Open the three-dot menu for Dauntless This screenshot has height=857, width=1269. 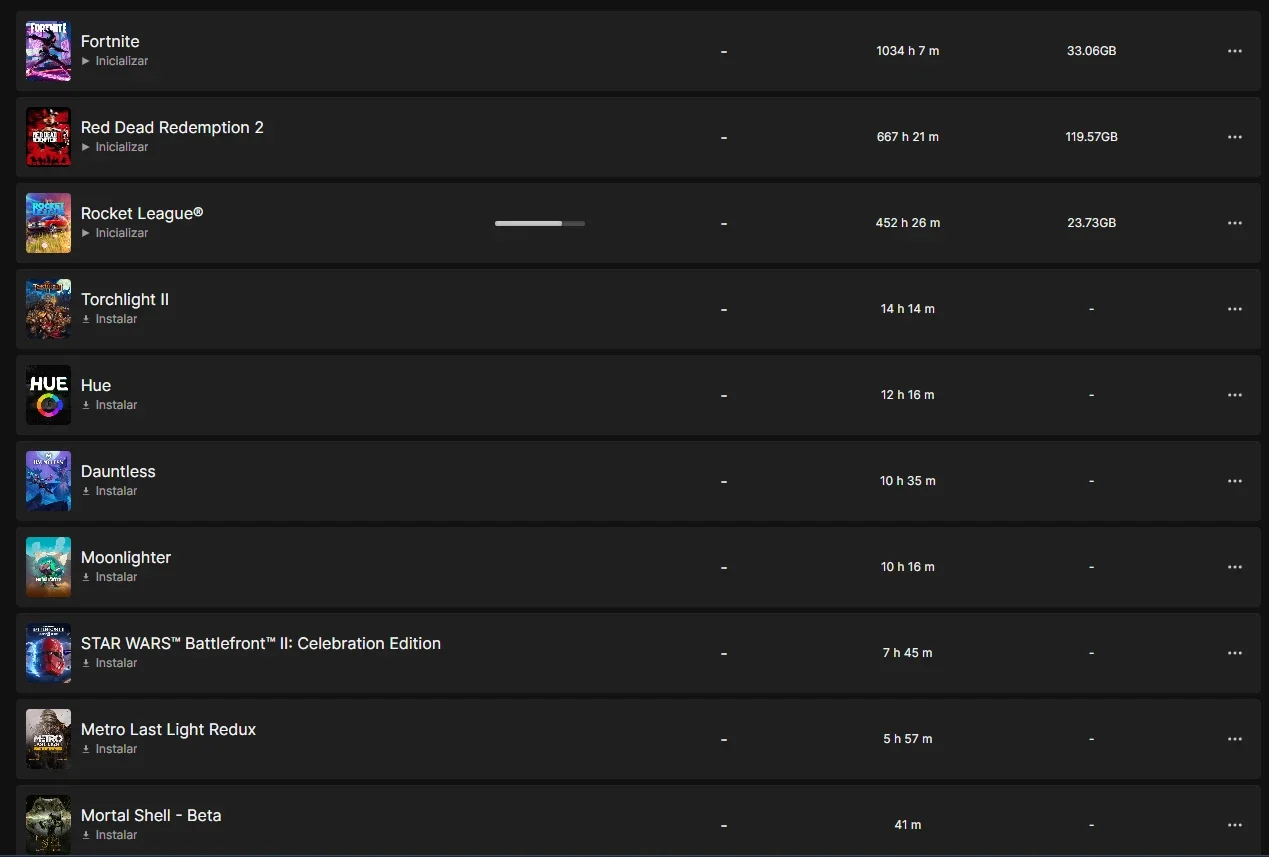tap(1234, 481)
